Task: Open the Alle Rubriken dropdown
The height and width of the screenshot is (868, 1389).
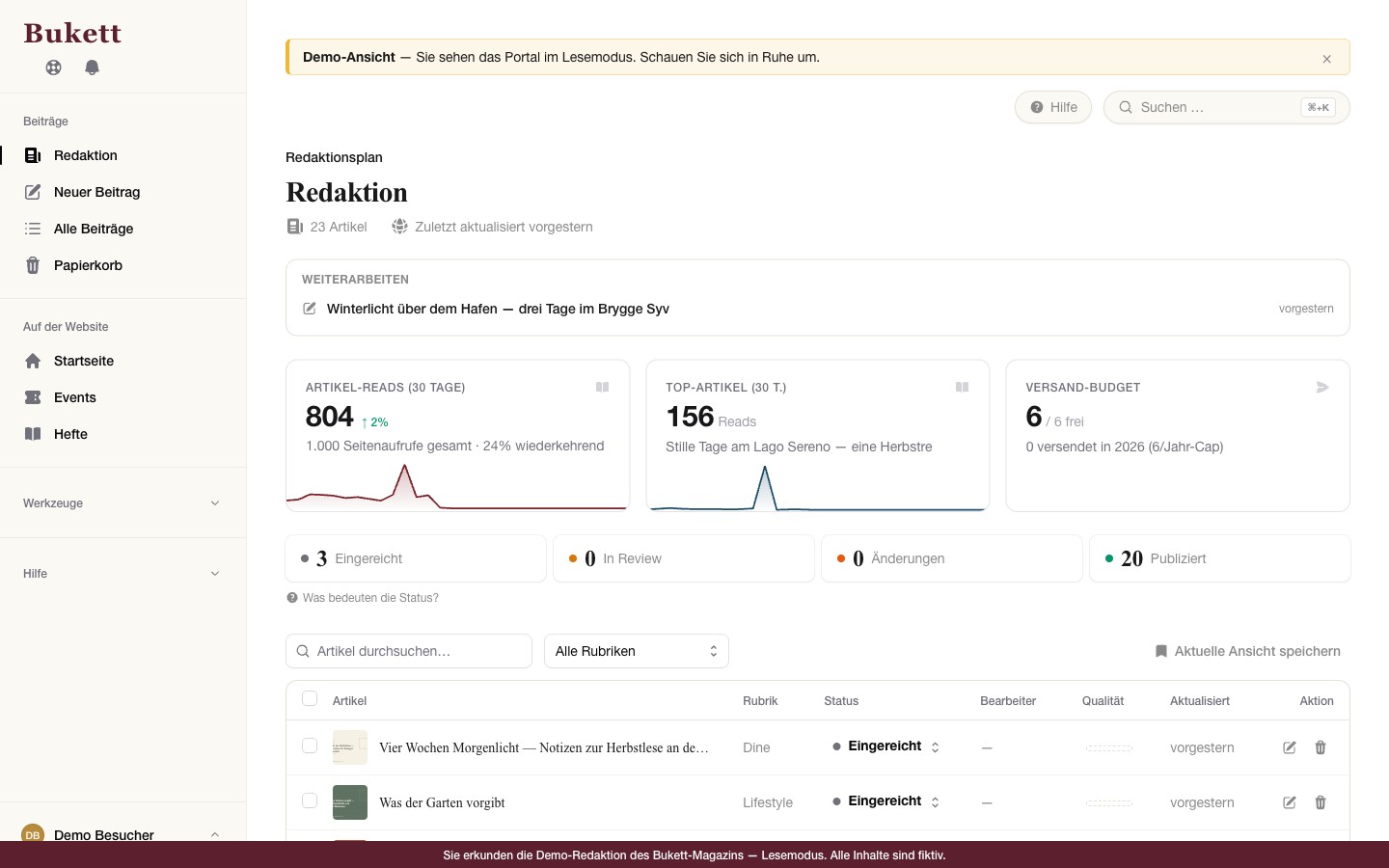Action: click(x=637, y=651)
